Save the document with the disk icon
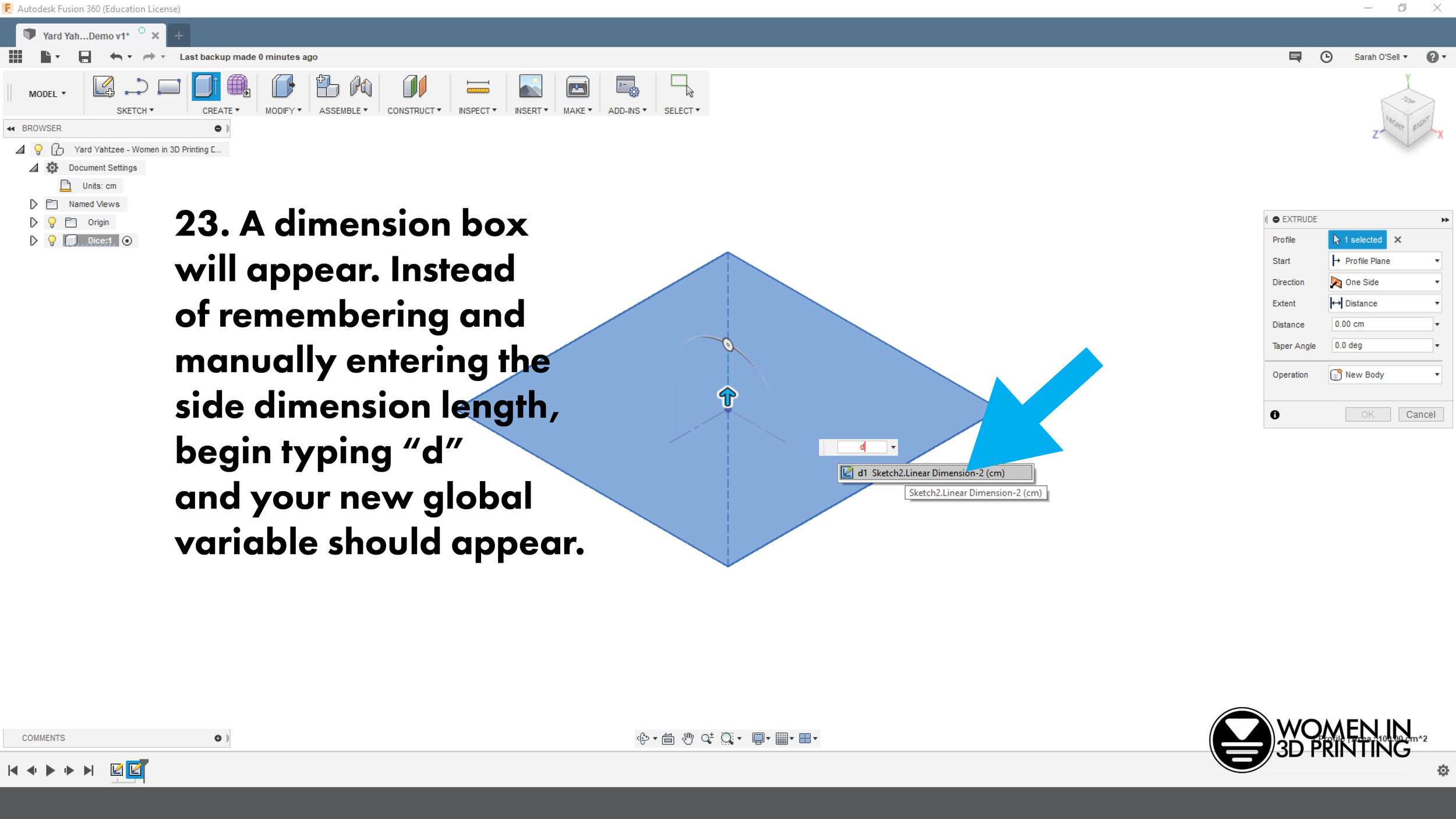1456x819 pixels. [x=85, y=57]
